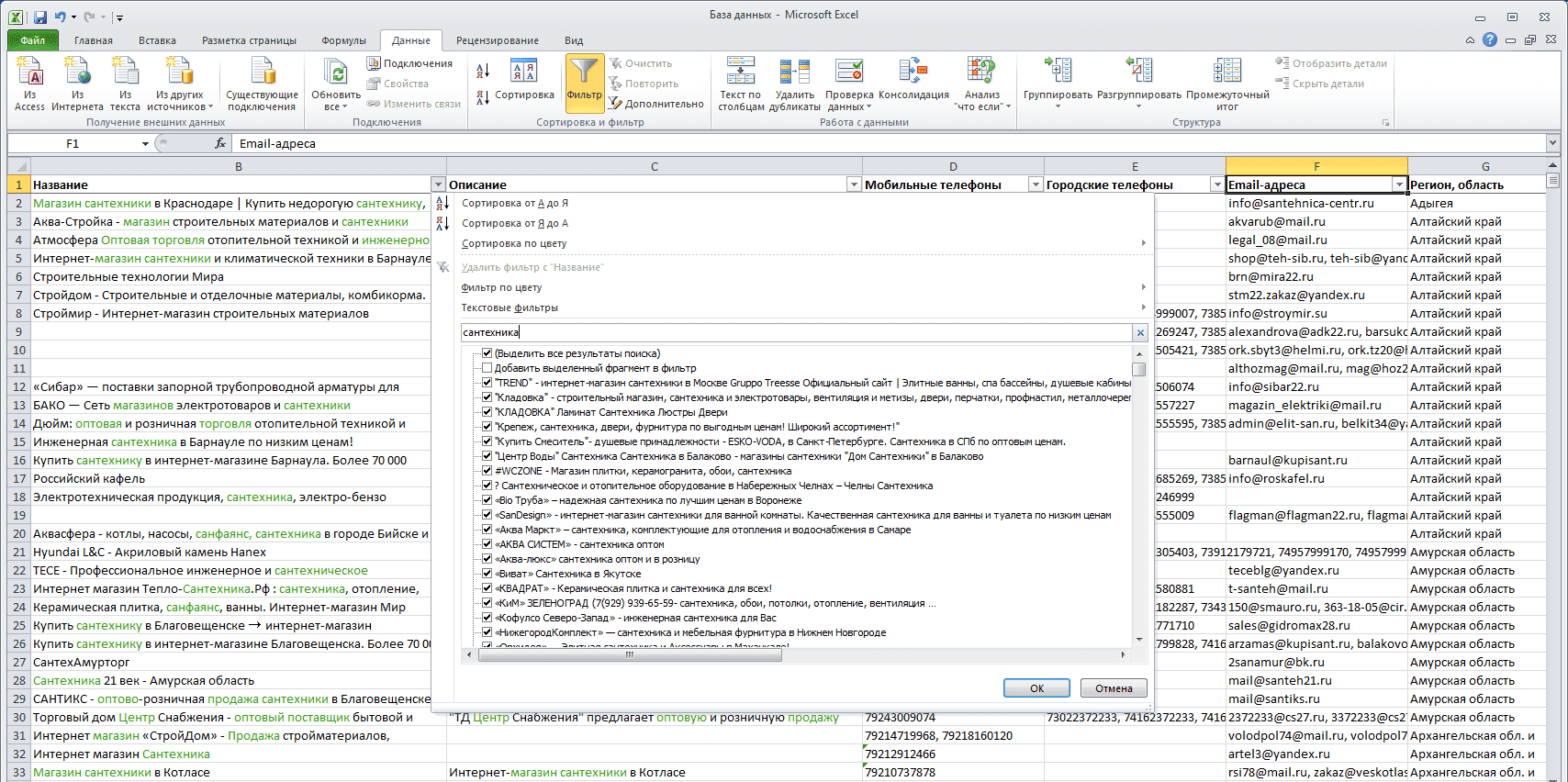Uncheck the "TREND" интернет-магазин сантехники item

click(487, 383)
